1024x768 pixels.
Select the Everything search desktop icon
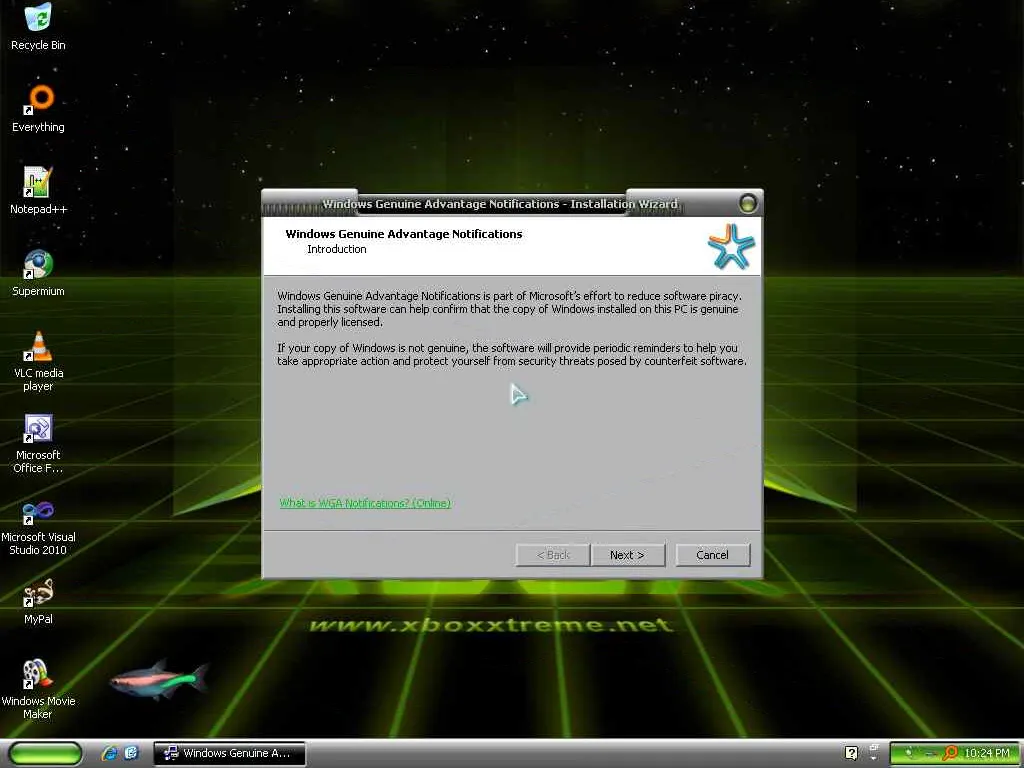[38, 108]
